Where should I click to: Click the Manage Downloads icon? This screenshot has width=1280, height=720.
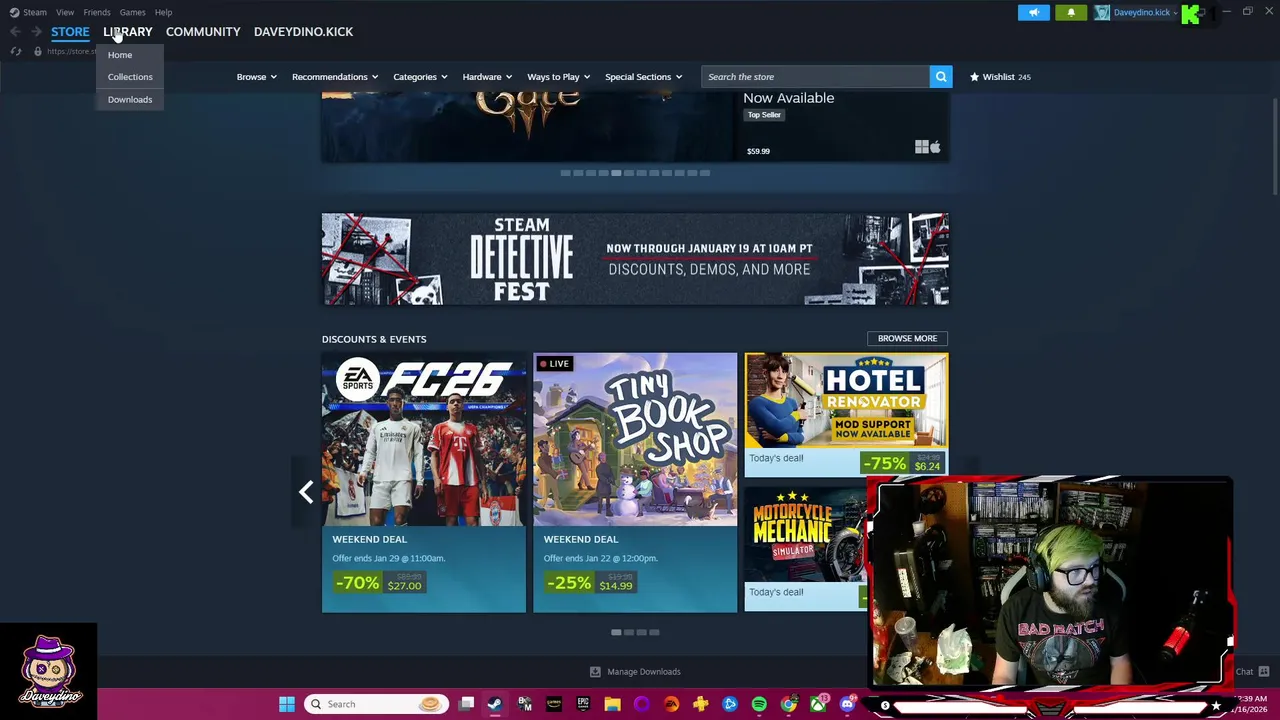click(x=595, y=672)
